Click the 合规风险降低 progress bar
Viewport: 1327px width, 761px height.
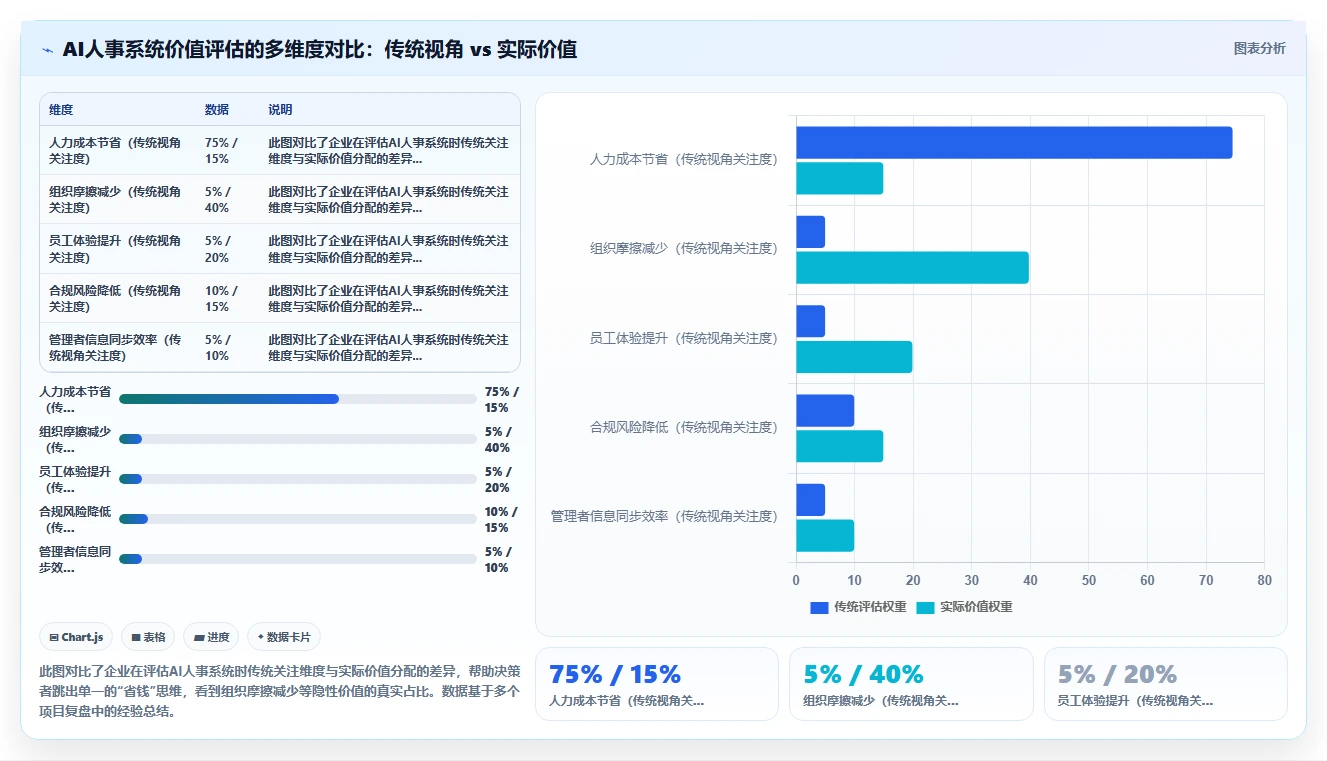pyautogui.click(x=298, y=519)
